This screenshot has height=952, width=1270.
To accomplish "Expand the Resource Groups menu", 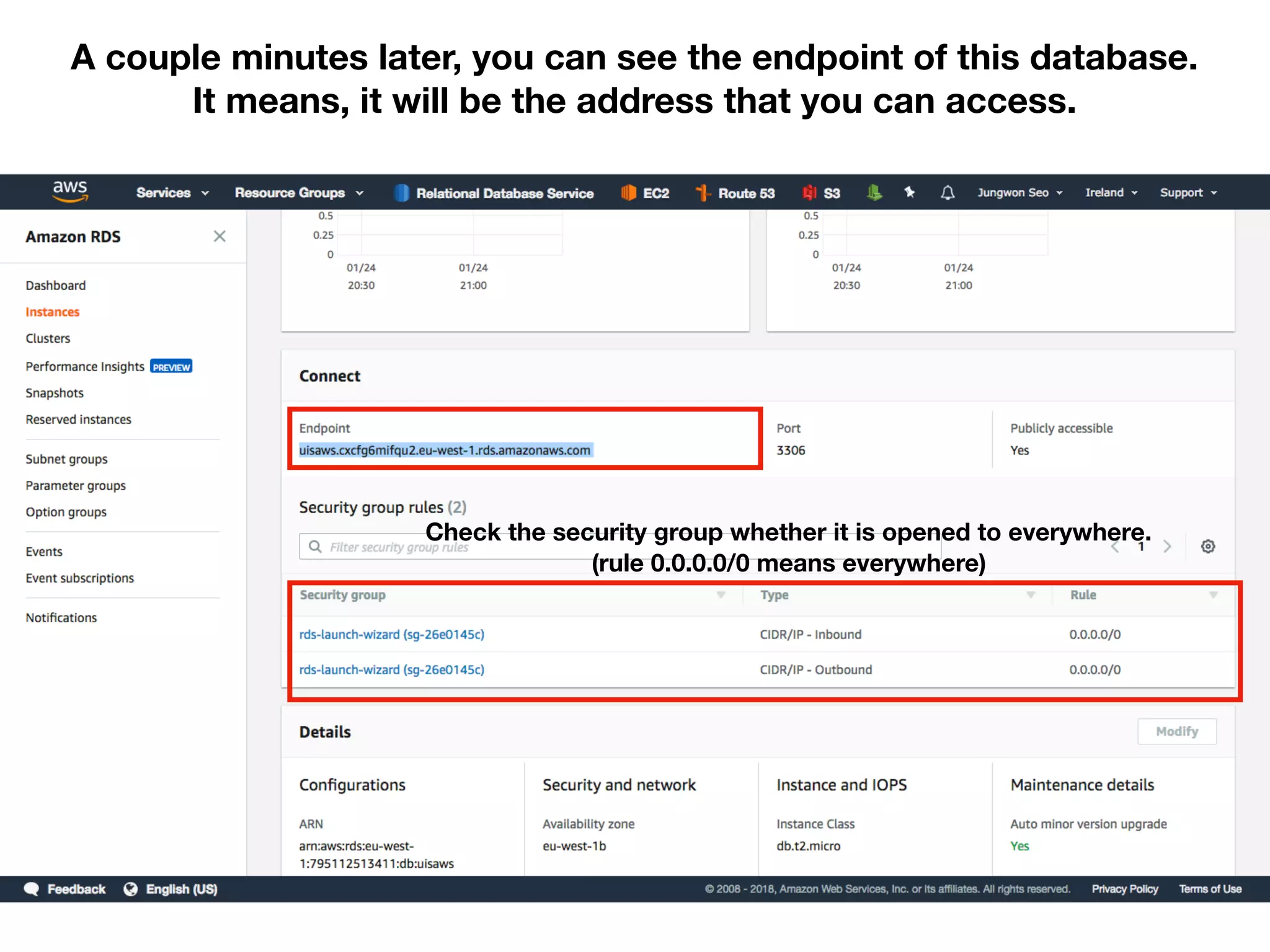I will [x=299, y=193].
